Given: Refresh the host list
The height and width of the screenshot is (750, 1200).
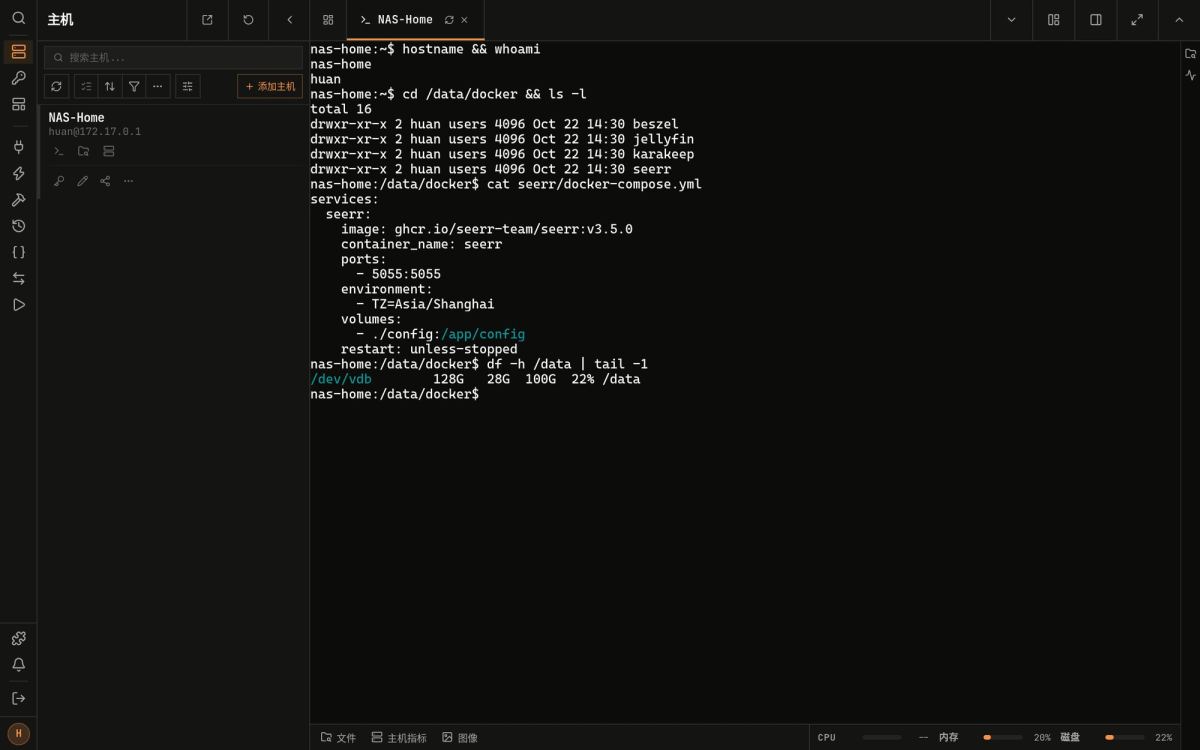Looking at the screenshot, I should click(56, 86).
